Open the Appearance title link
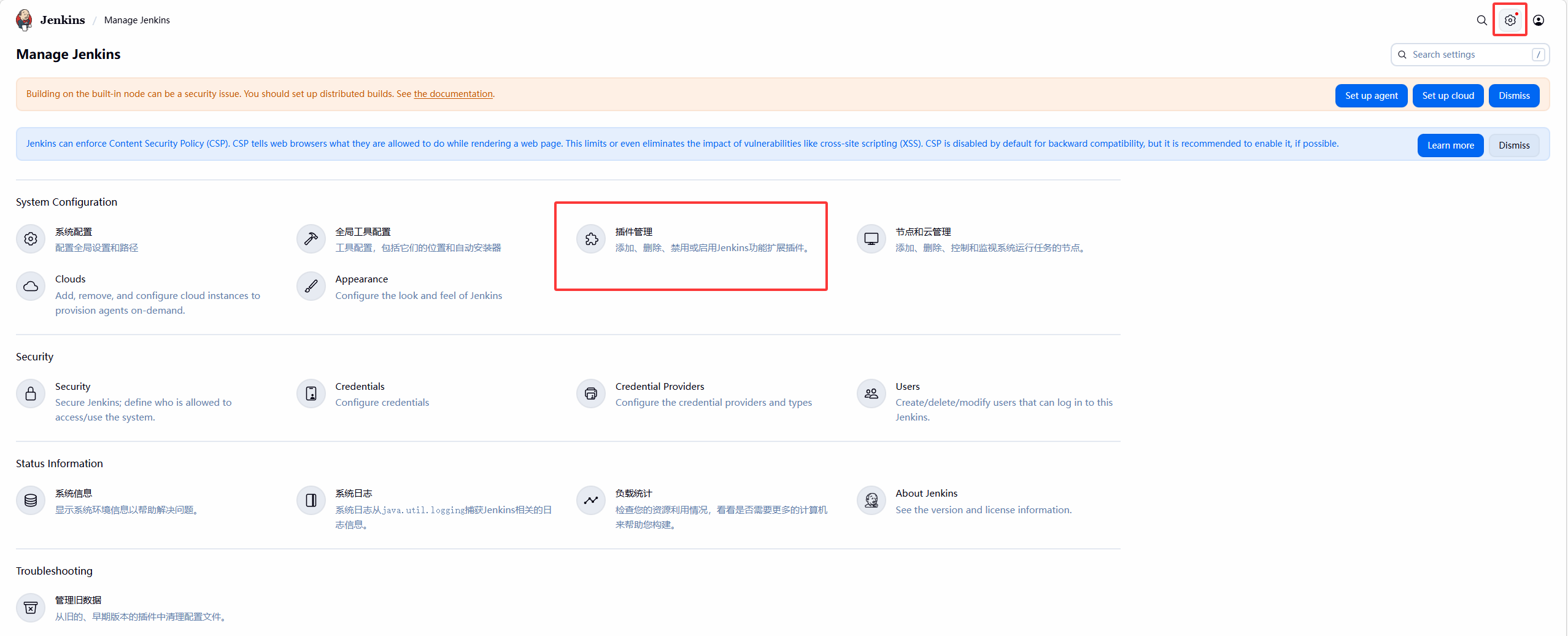 click(361, 279)
